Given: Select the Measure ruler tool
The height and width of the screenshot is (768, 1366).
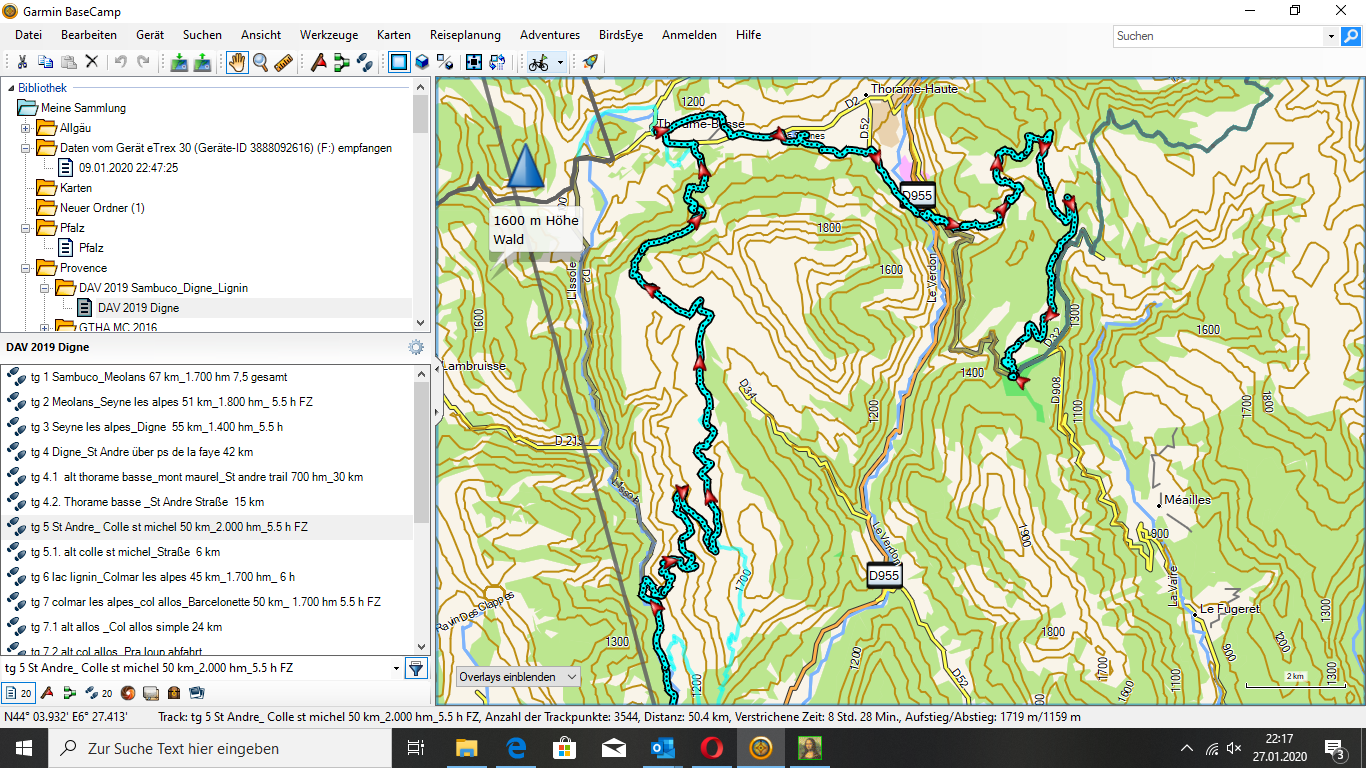Looking at the screenshot, I should [283, 62].
